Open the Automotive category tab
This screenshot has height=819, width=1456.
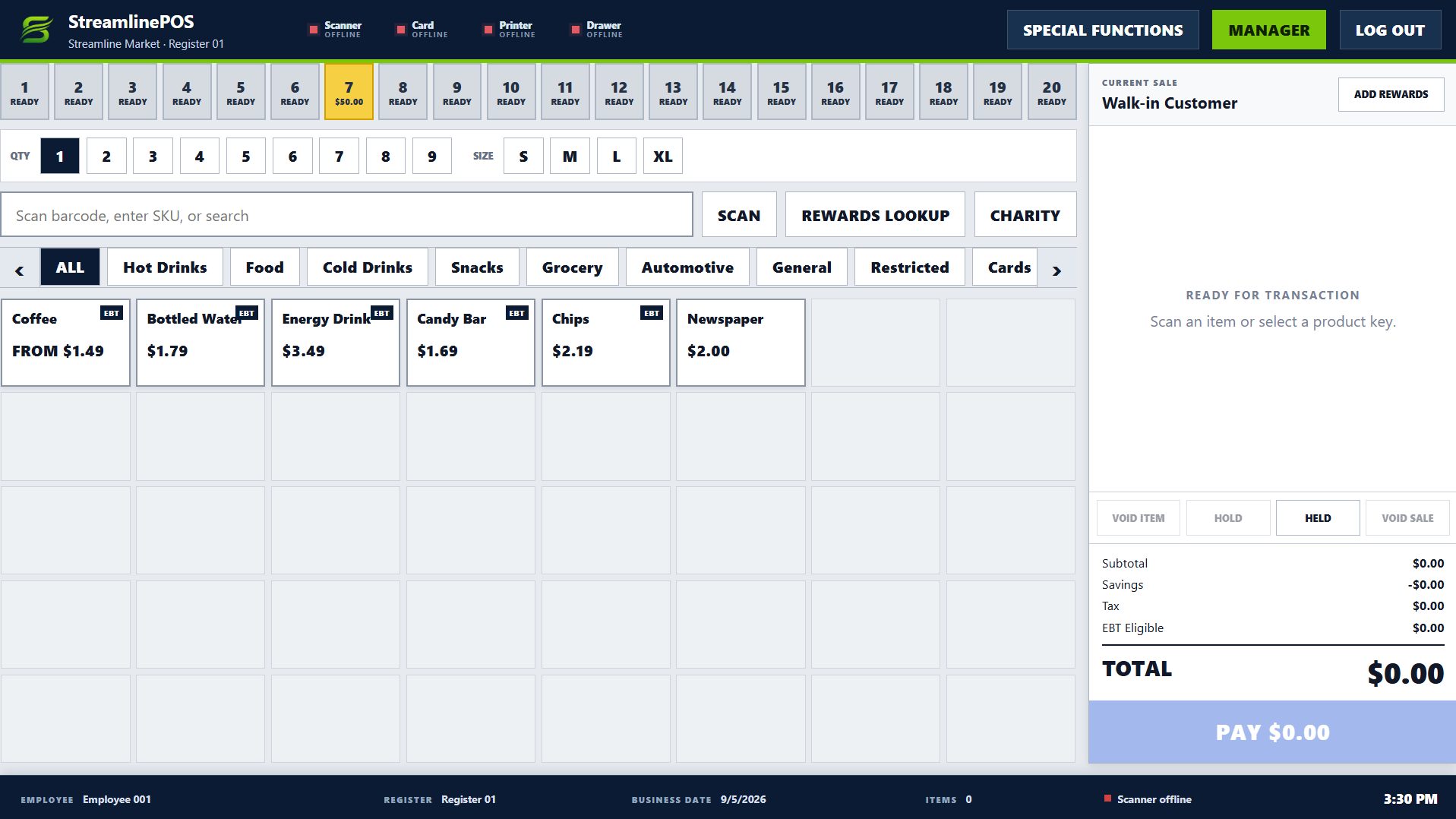point(687,267)
